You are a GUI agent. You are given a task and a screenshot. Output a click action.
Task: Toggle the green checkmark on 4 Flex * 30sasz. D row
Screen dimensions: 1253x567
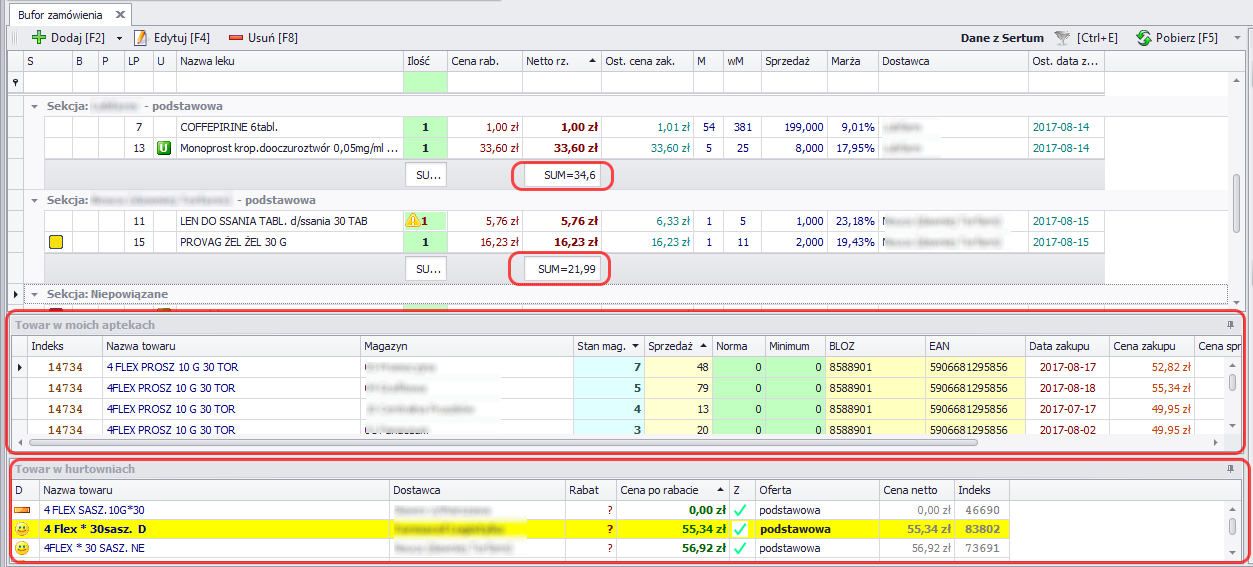click(x=740, y=529)
